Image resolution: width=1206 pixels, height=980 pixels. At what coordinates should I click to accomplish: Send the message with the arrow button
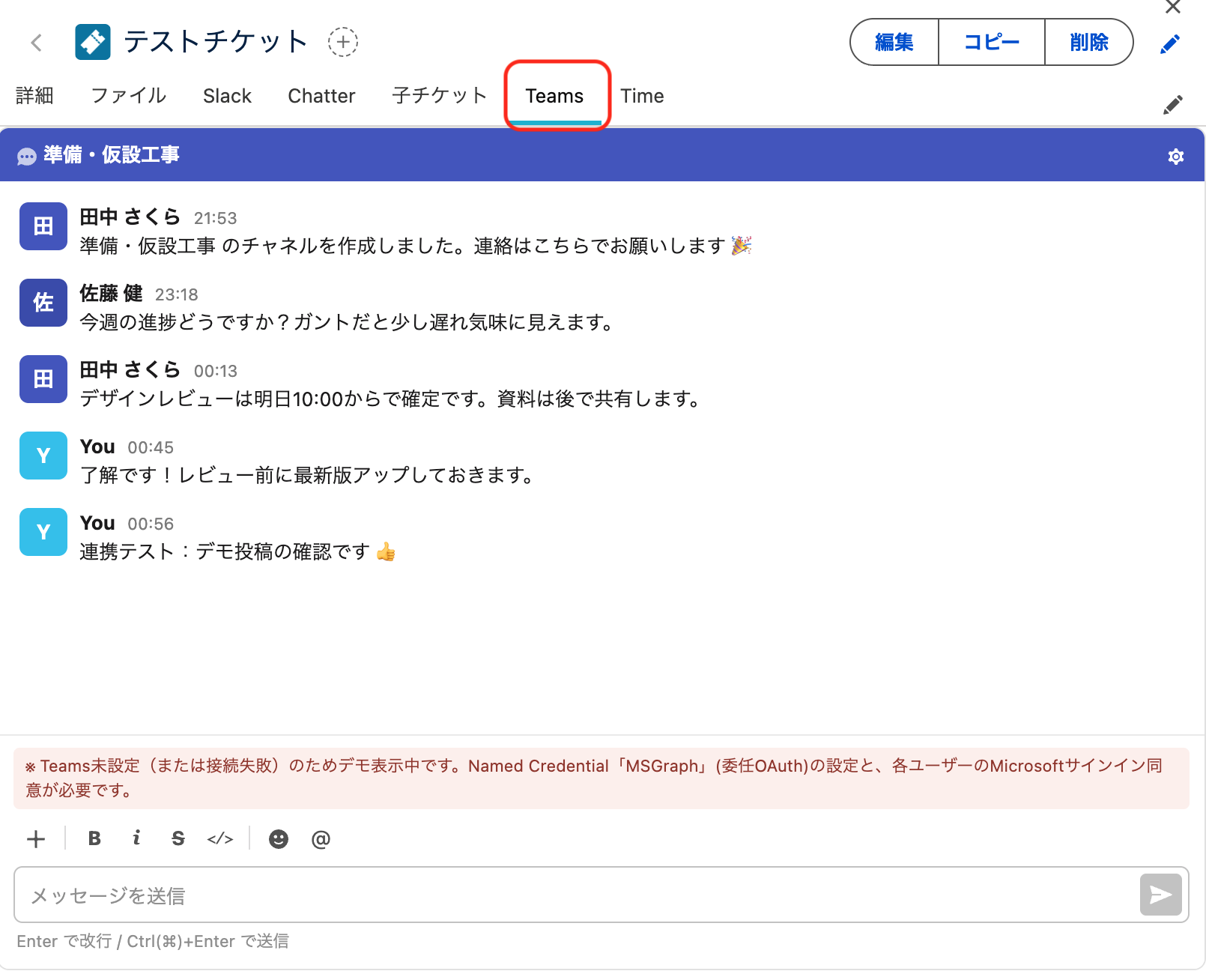[1160, 895]
